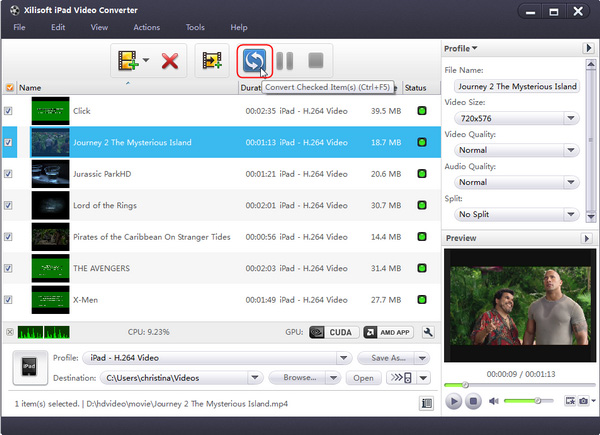Click the Pause conversion button
This screenshot has height=435, width=600.
pyautogui.click(x=285, y=60)
